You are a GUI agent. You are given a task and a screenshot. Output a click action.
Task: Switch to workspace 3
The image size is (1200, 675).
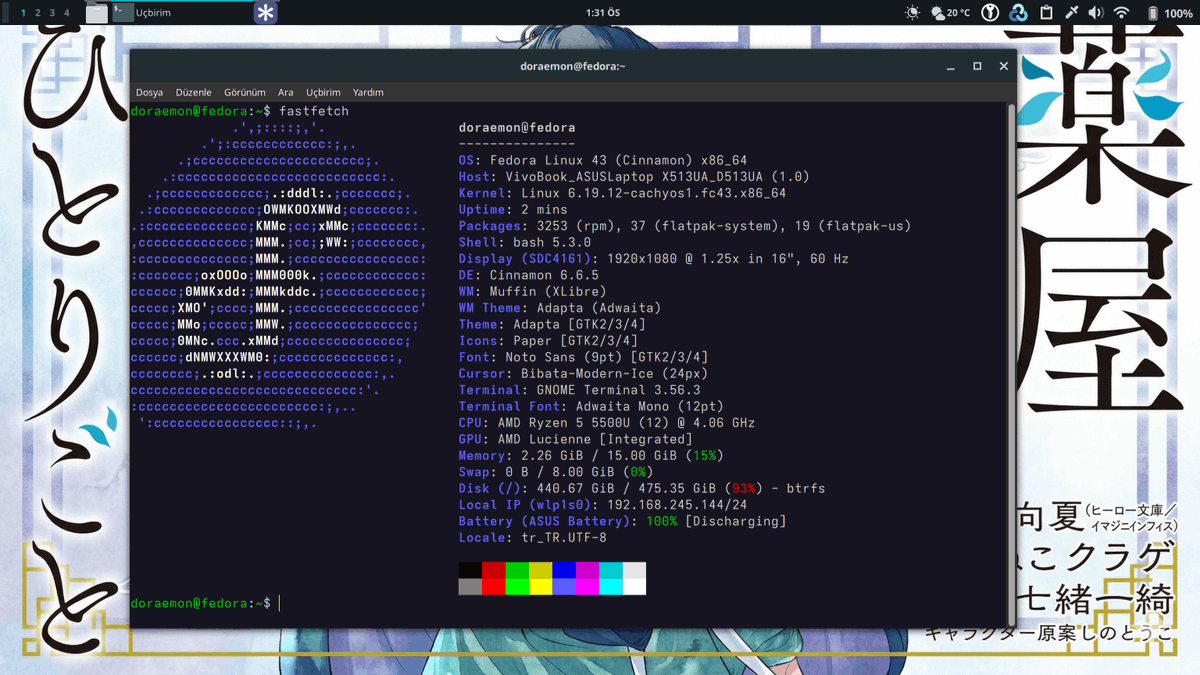point(52,13)
